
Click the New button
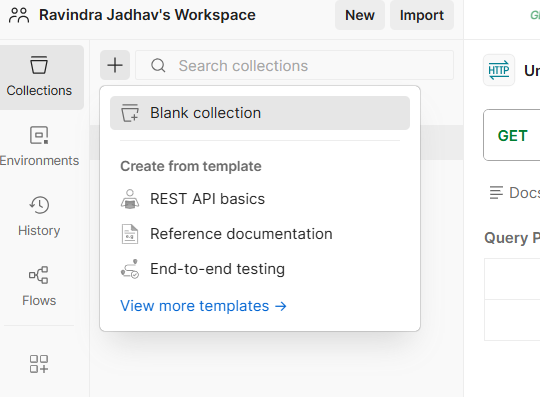coord(360,15)
